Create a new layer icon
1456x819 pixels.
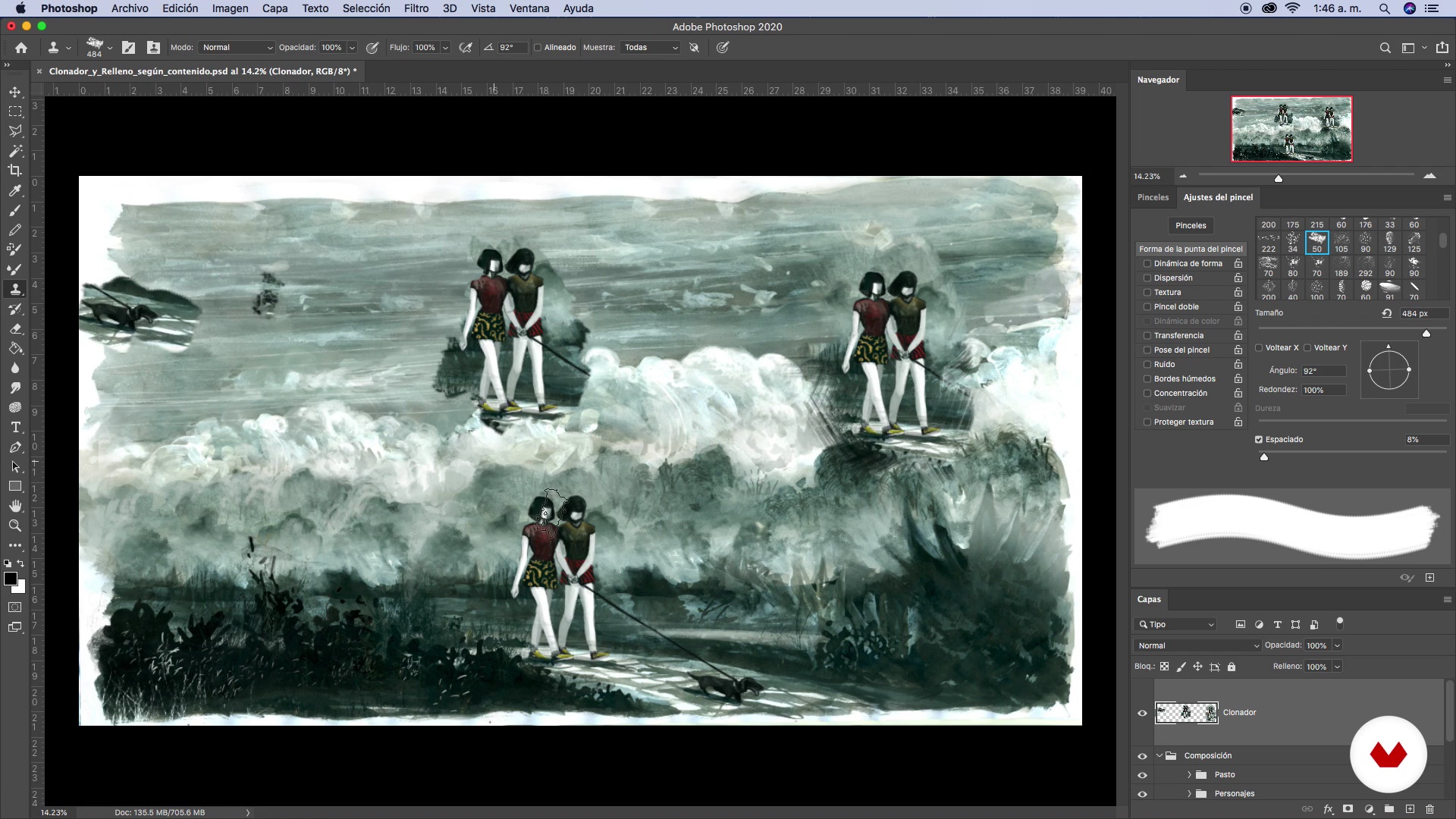pos(1410,809)
